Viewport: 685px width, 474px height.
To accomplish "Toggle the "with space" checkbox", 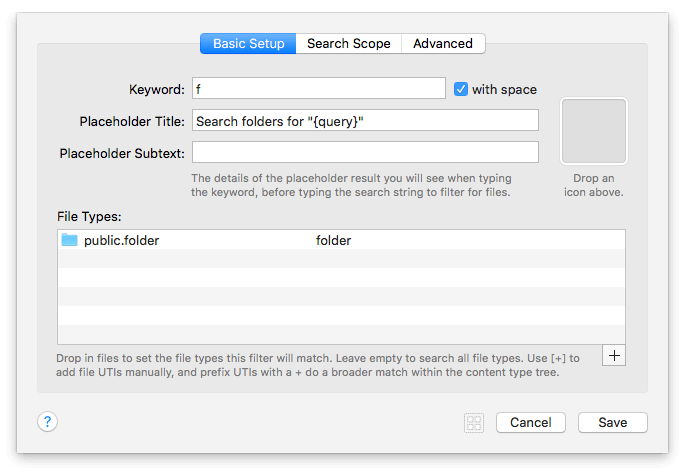I will [461, 89].
